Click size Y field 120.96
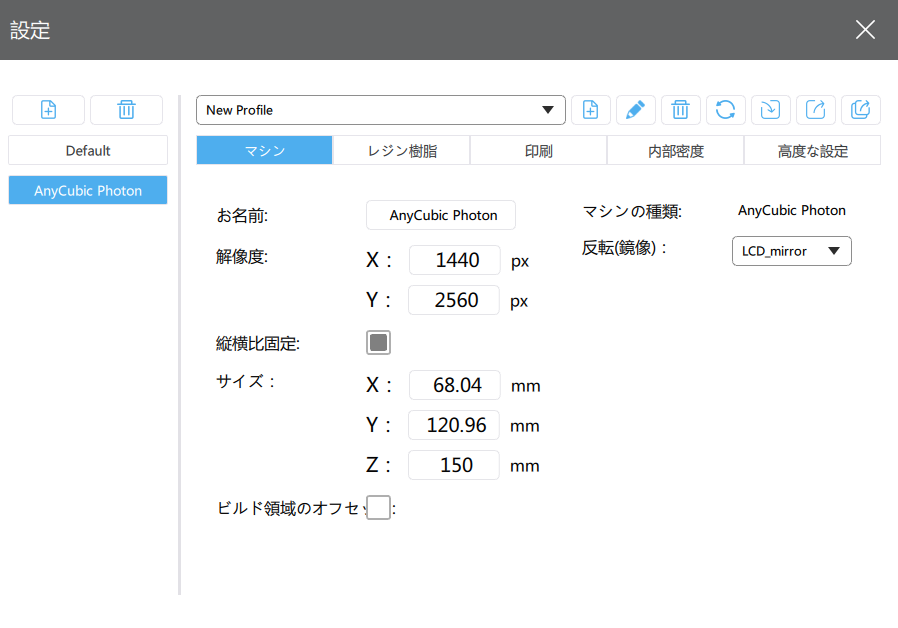This screenshot has width=898, height=628. [454, 425]
